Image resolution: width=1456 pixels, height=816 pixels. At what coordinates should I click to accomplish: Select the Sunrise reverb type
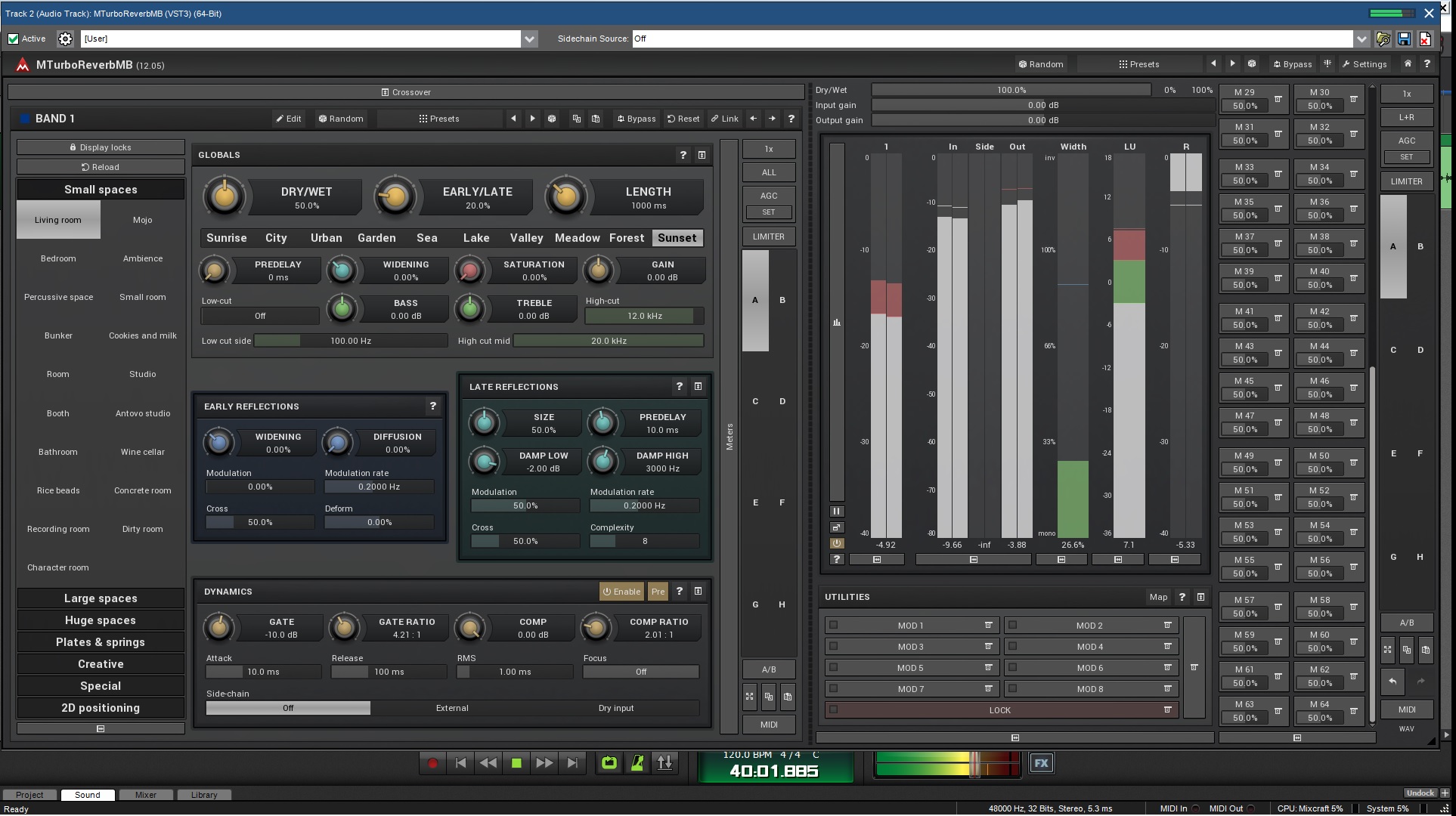[x=226, y=238]
